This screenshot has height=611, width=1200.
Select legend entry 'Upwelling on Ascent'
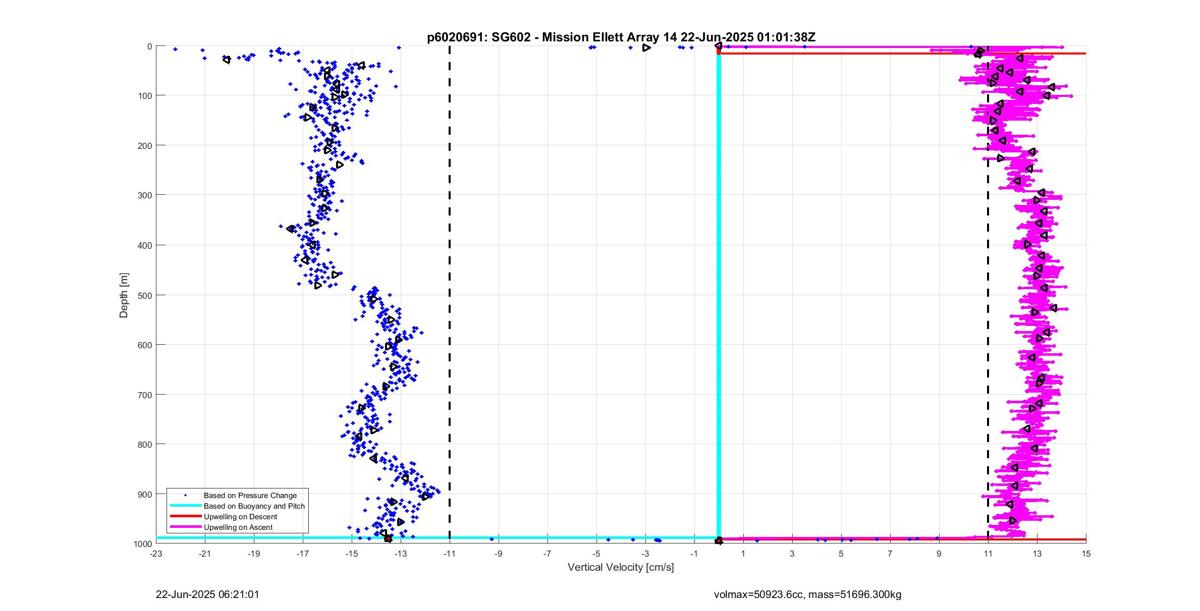click(x=239, y=528)
